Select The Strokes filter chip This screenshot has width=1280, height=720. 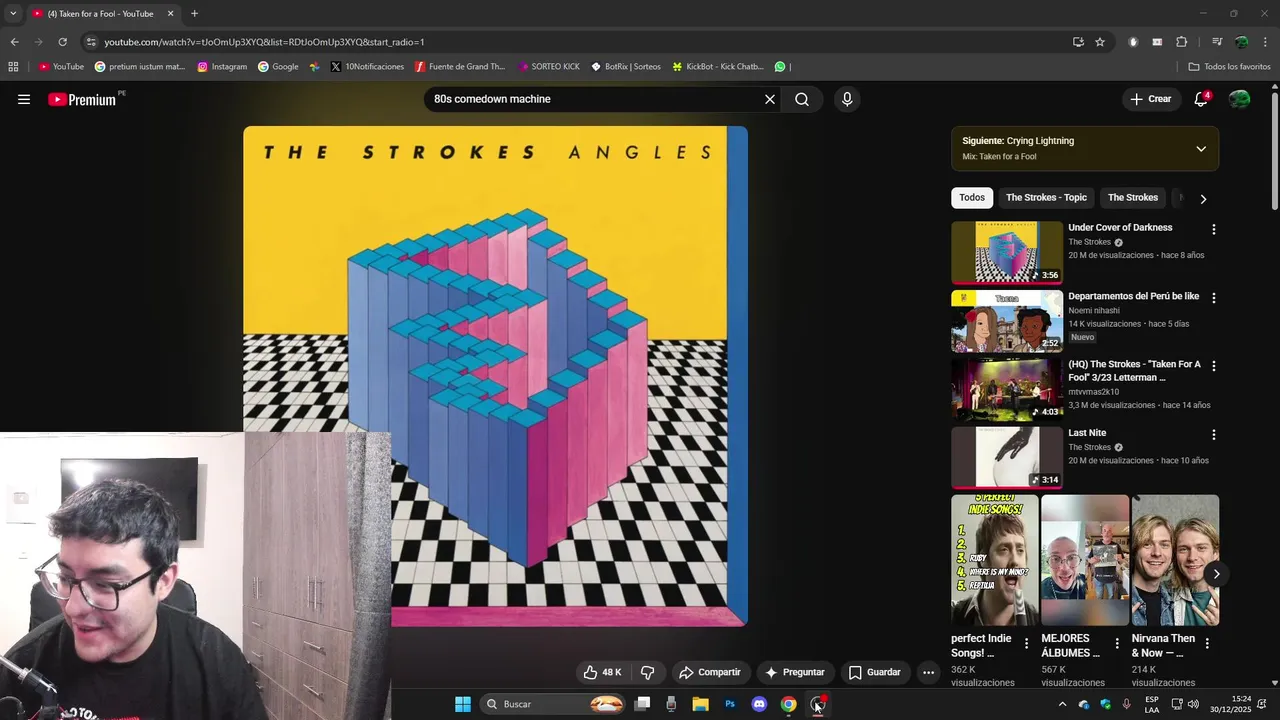pos(1133,198)
